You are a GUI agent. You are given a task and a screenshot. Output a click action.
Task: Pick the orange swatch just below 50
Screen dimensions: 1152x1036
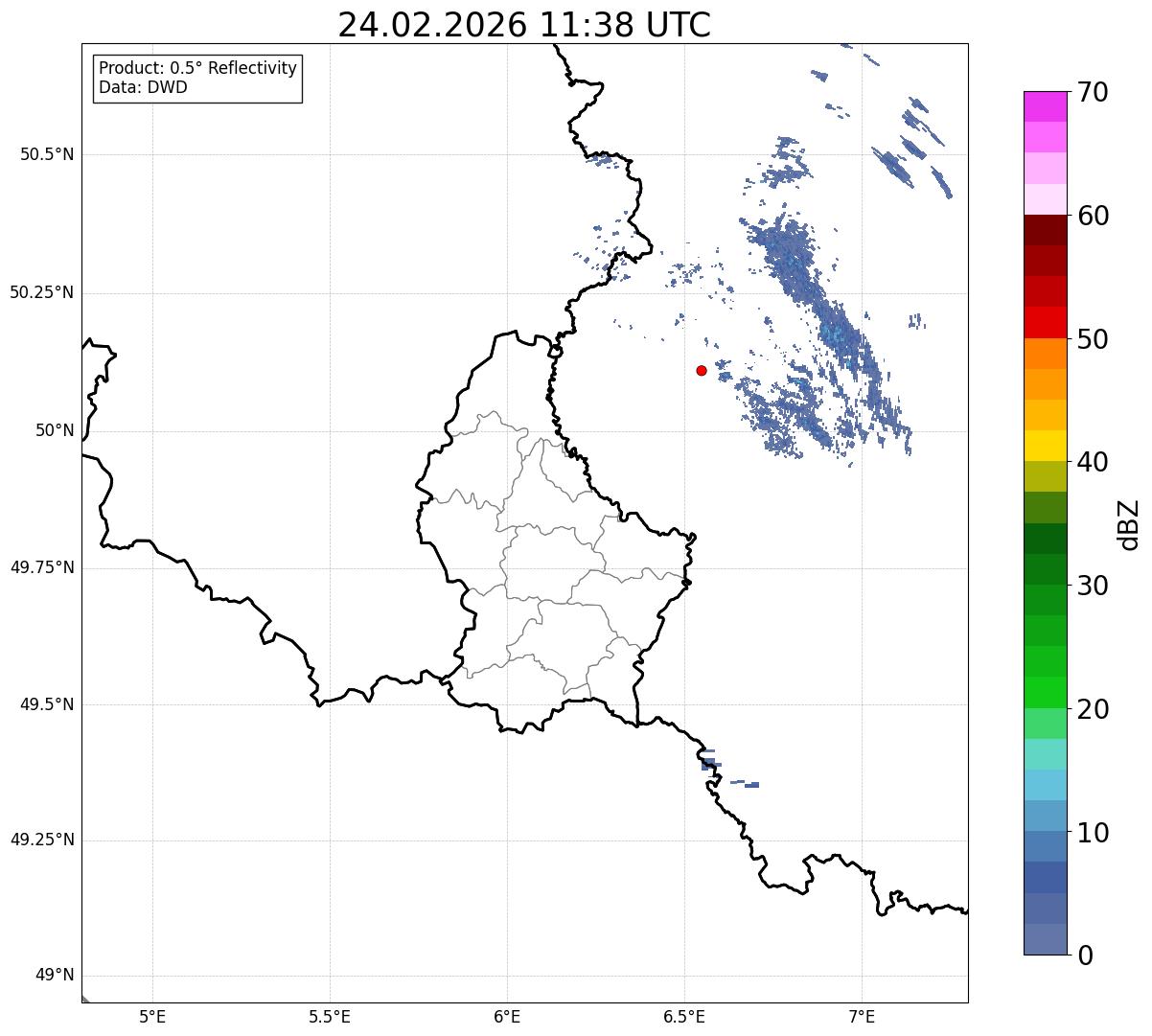[1046, 354]
